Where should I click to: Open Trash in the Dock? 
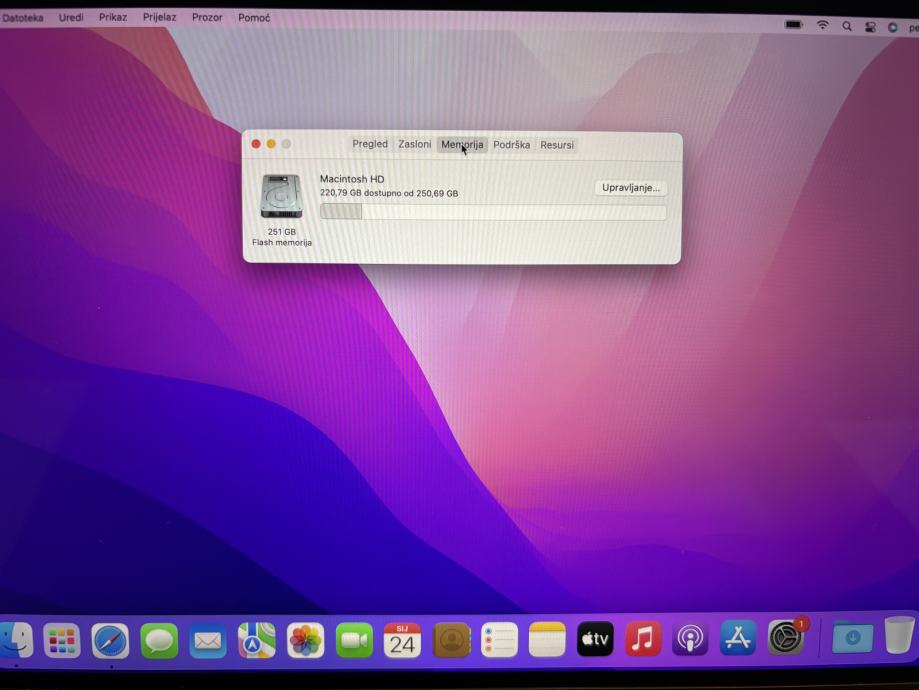click(x=899, y=634)
